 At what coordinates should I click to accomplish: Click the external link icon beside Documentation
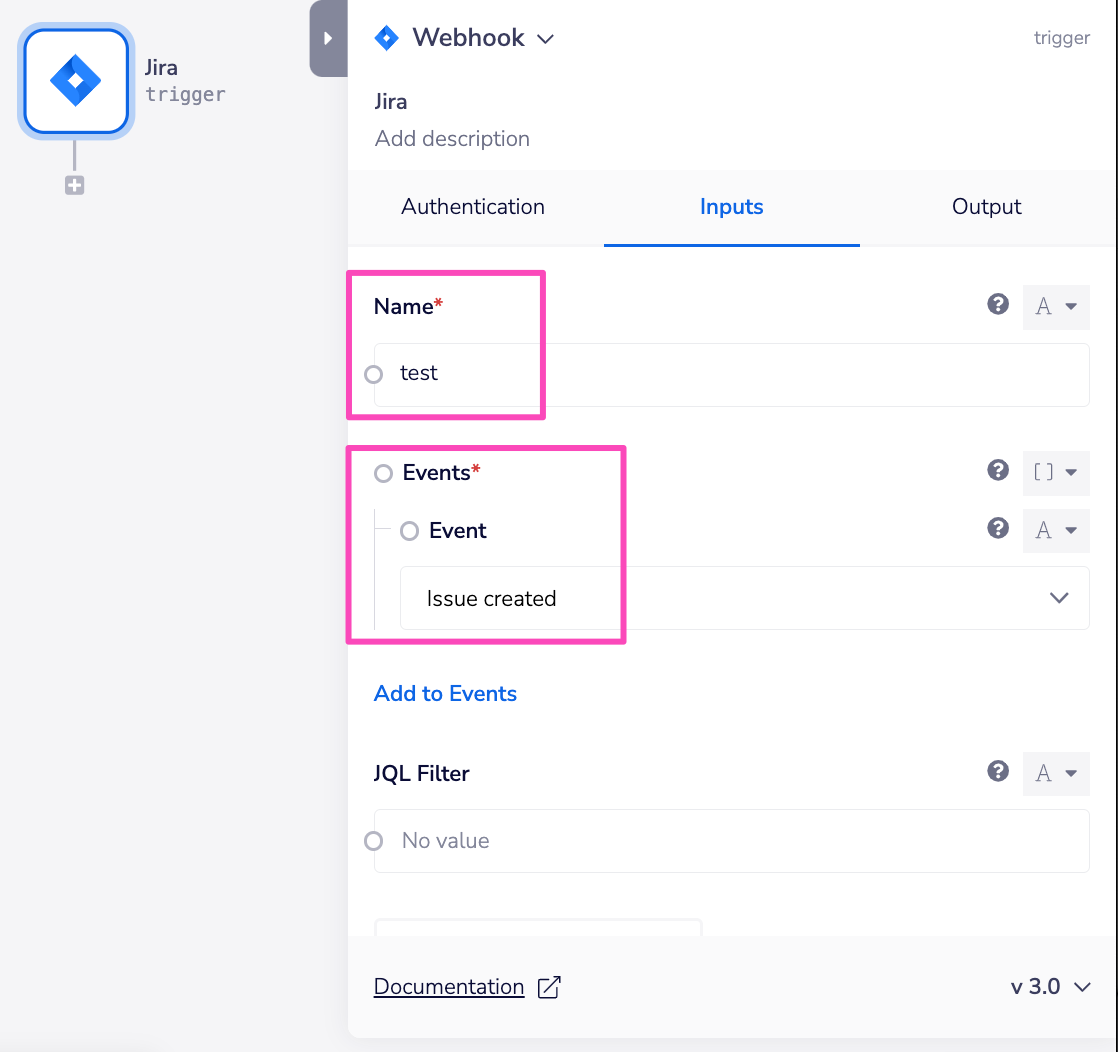tap(548, 986)
